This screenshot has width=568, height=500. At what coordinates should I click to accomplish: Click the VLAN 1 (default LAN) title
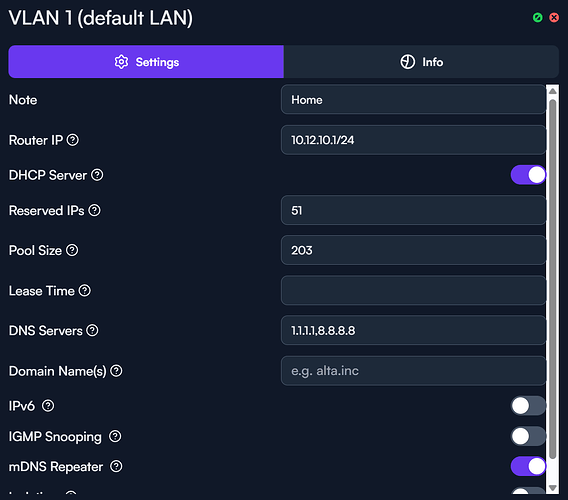(101, 18)
